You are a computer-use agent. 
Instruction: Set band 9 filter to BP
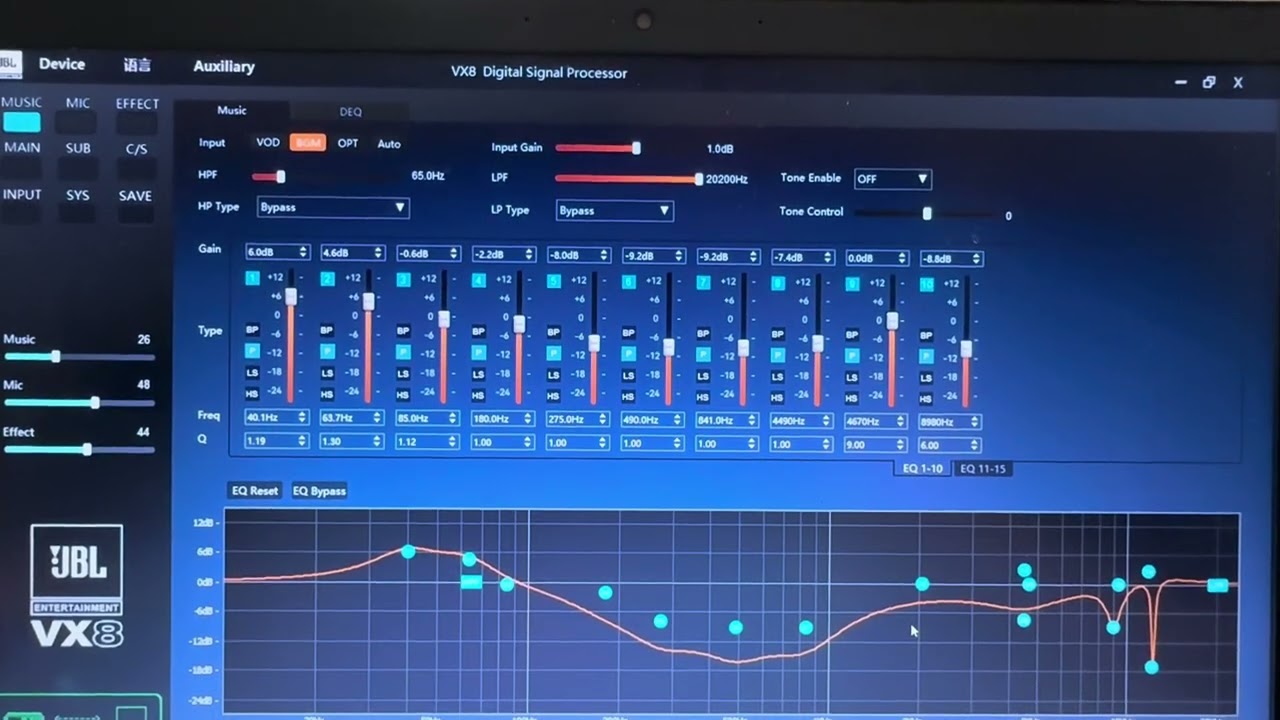(852, 334)
